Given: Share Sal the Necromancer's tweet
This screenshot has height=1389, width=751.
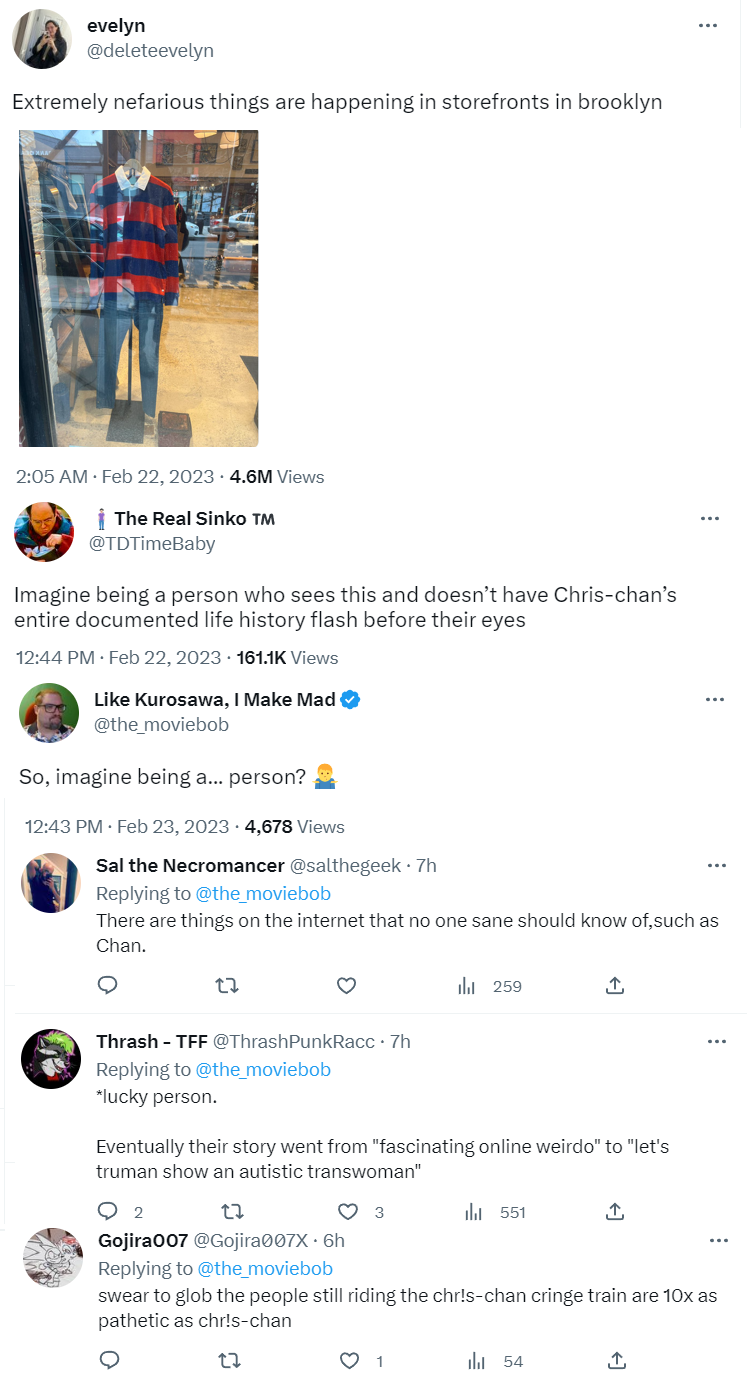Looking at the screenshot, I should 615,986.
